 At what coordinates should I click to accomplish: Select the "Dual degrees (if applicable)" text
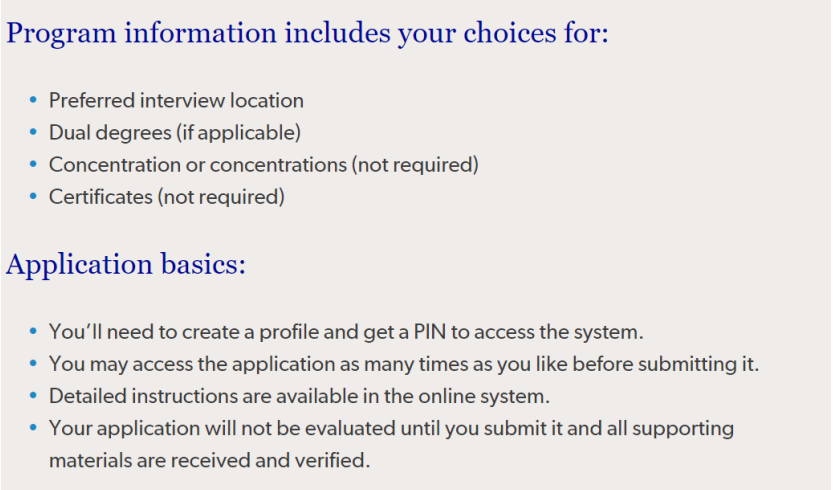click(x=175, y=133)
